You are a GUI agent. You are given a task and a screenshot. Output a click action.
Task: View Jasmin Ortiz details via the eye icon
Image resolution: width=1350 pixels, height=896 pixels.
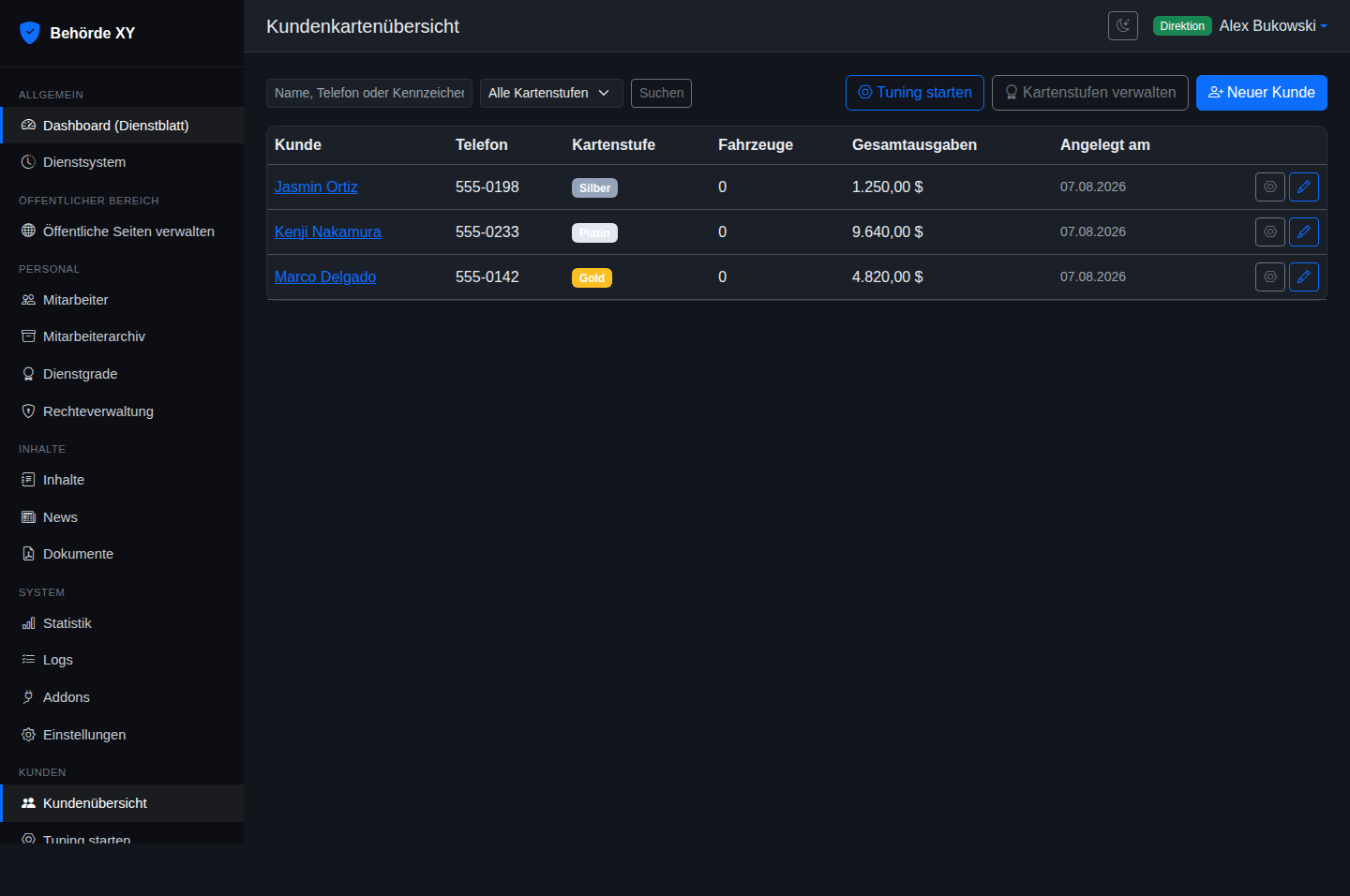click(1270, 187)
